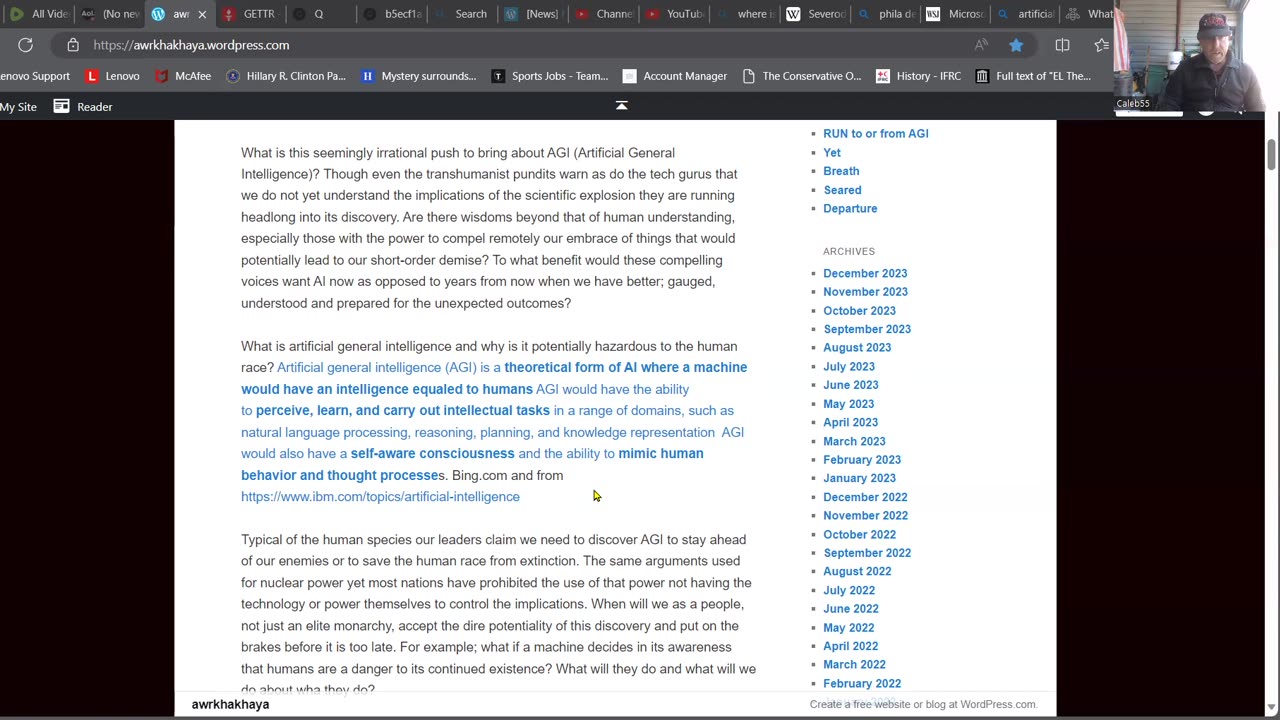1280x720 pixels.
Task: Open the 'Breath' recent post
Action: (x=841, y=171)
